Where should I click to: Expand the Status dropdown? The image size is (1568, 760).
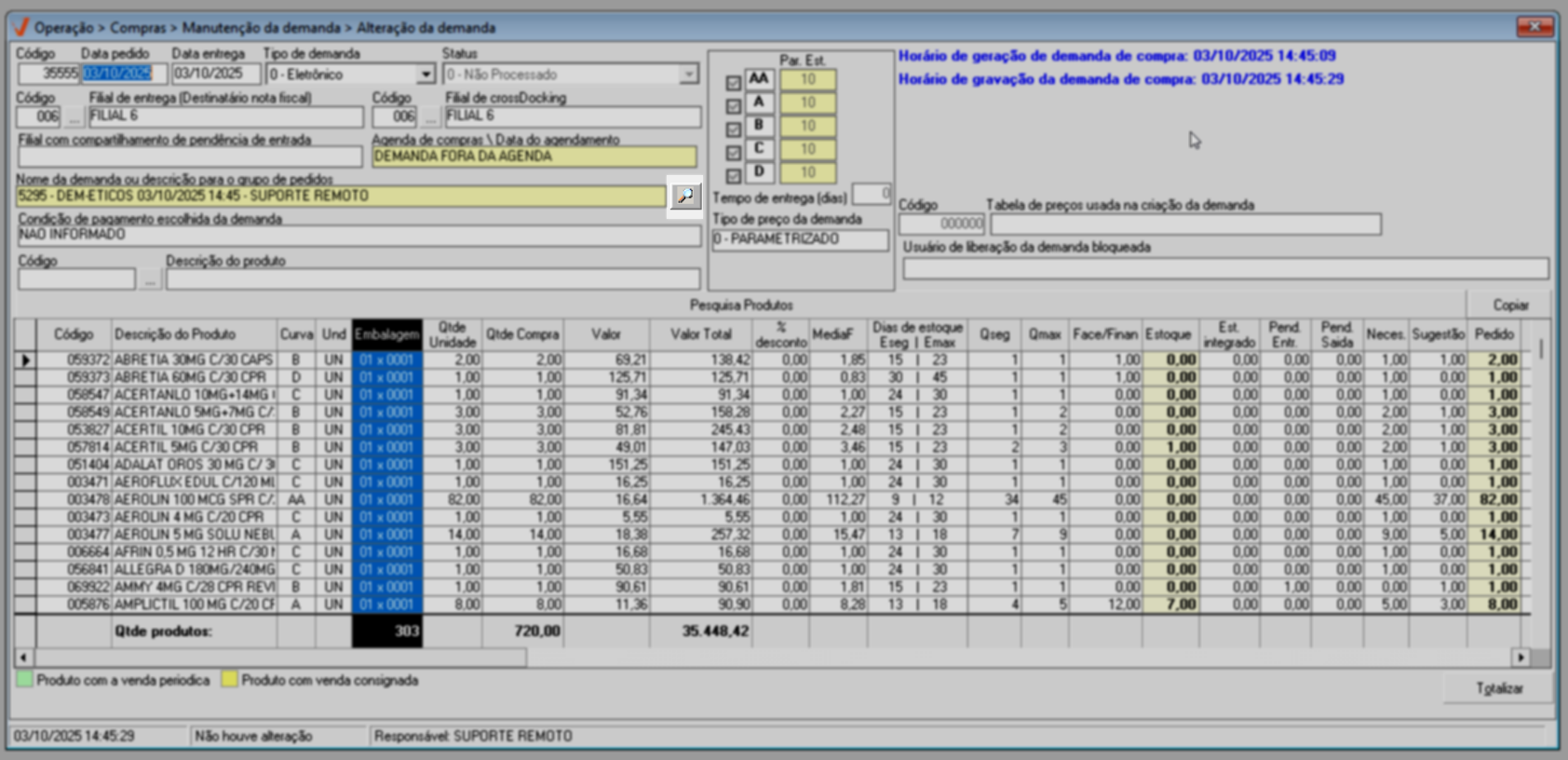click(689, 75)
